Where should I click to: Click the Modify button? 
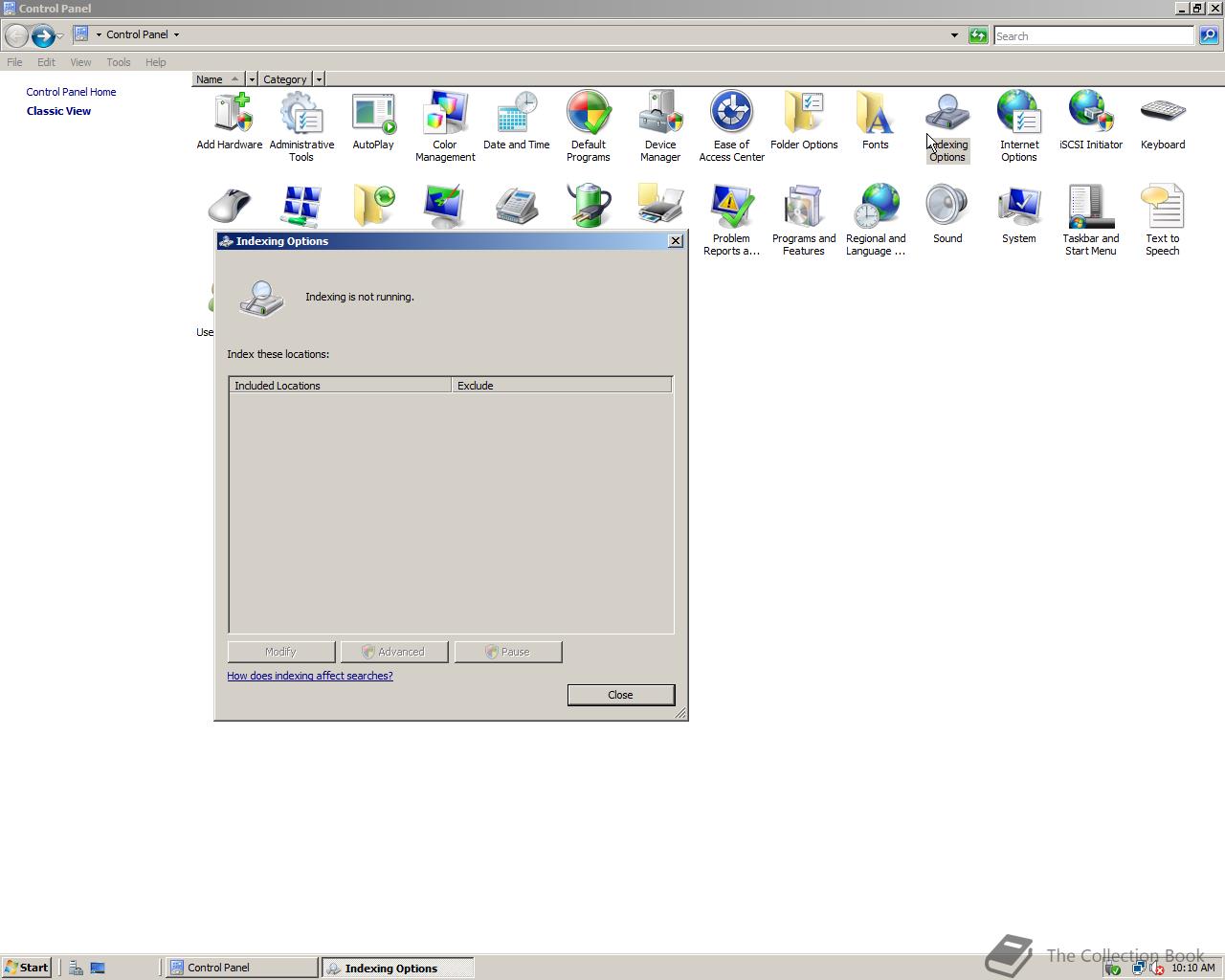click(x=280, y=652)
